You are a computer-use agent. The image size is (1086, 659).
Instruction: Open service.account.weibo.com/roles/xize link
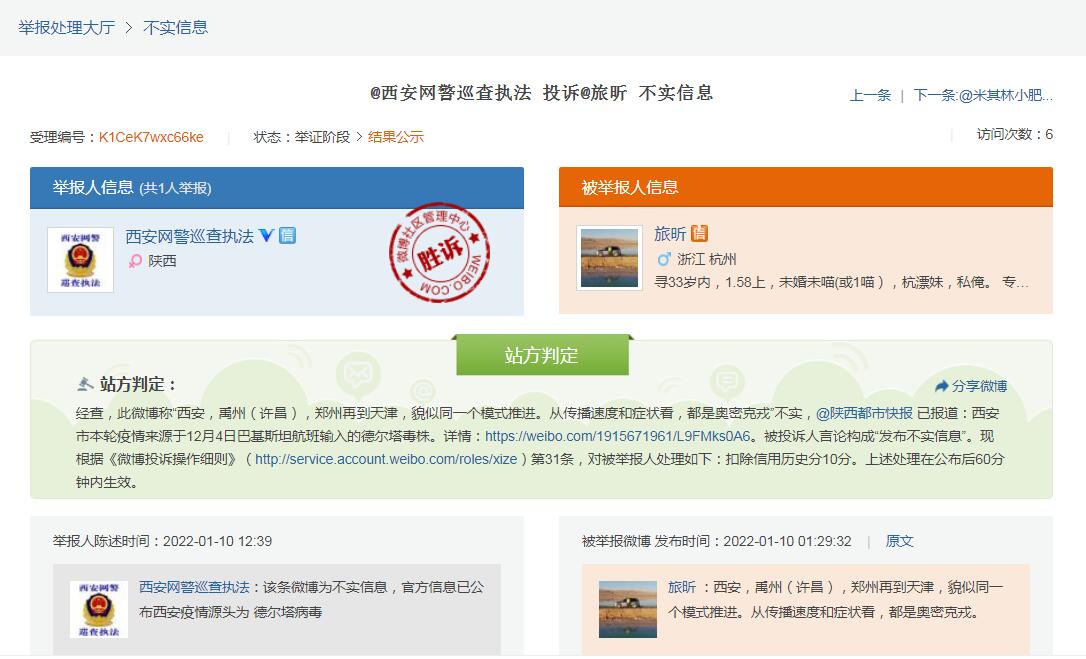coord(386,459)
